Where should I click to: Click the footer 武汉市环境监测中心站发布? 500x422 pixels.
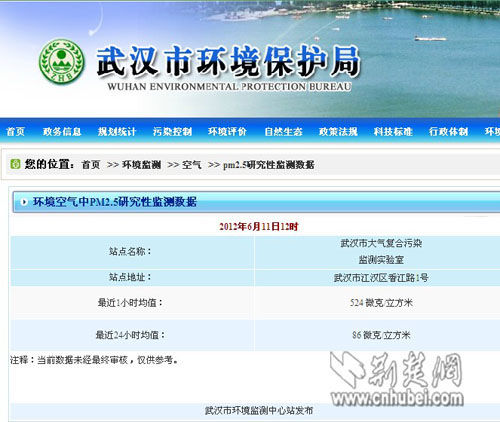pyautogui.click(x=259, y=410)
